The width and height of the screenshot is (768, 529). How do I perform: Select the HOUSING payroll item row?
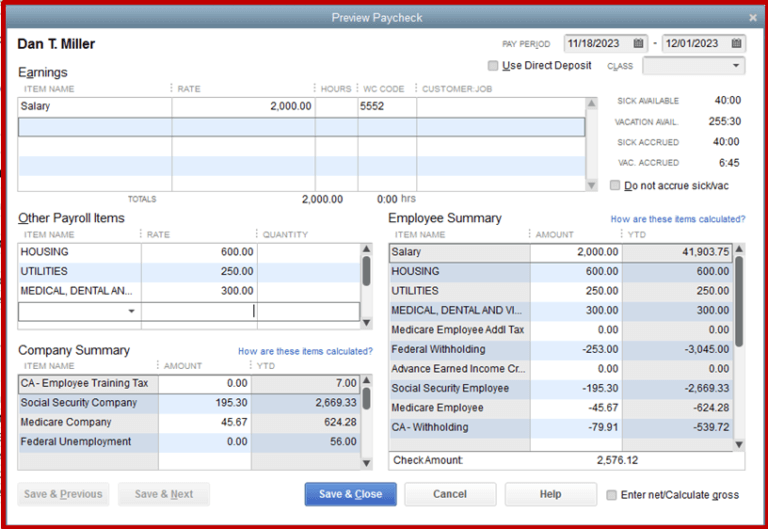click(189, 252)
